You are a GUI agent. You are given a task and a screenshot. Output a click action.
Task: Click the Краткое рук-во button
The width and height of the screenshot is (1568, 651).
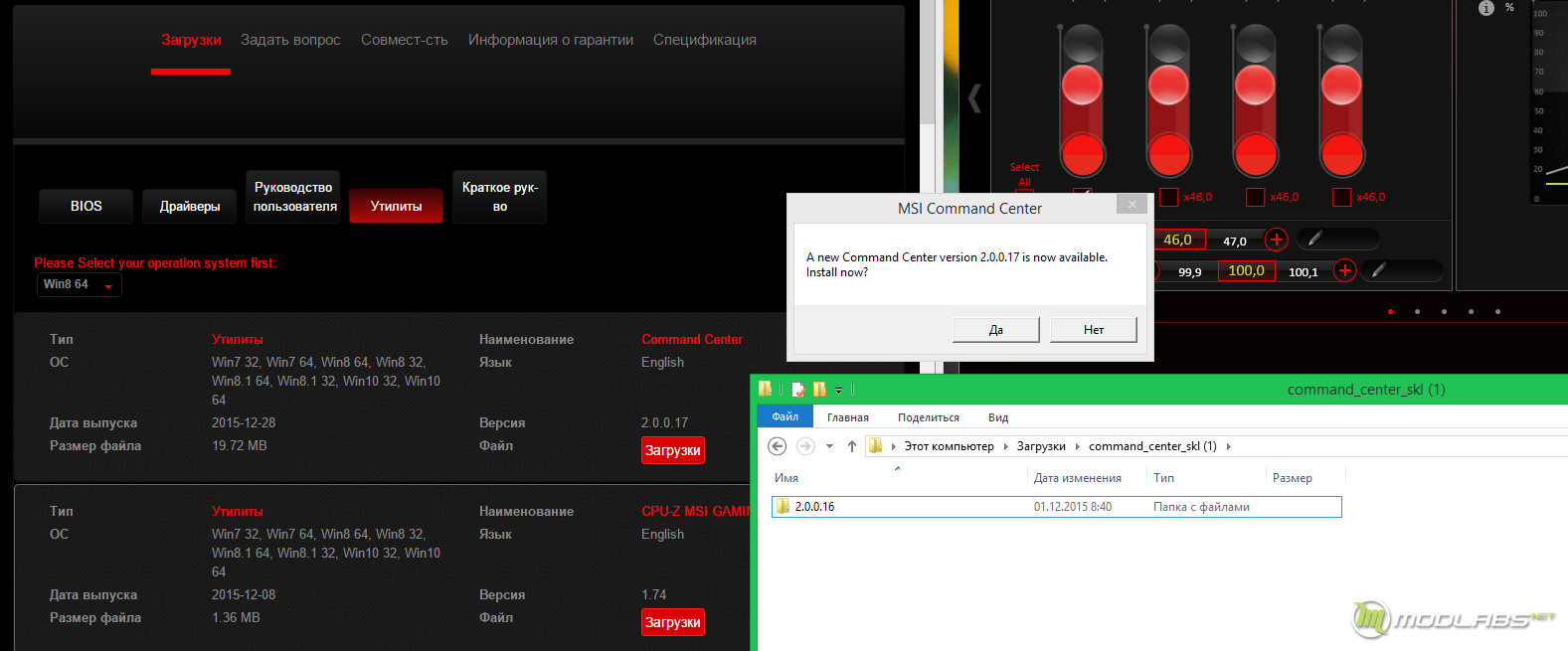click(500, 197)
